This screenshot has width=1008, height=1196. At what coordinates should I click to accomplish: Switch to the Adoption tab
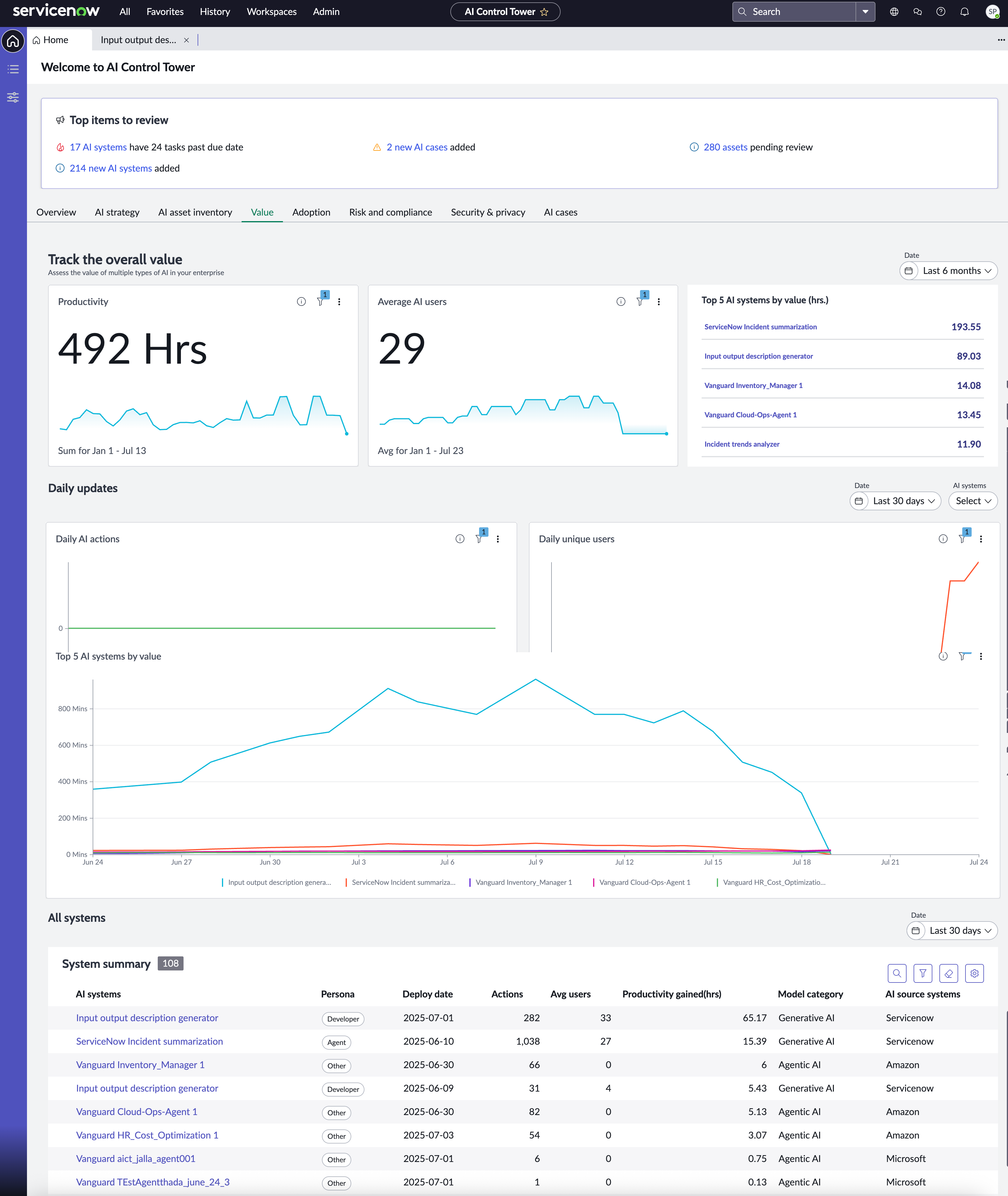click(311, 212)
